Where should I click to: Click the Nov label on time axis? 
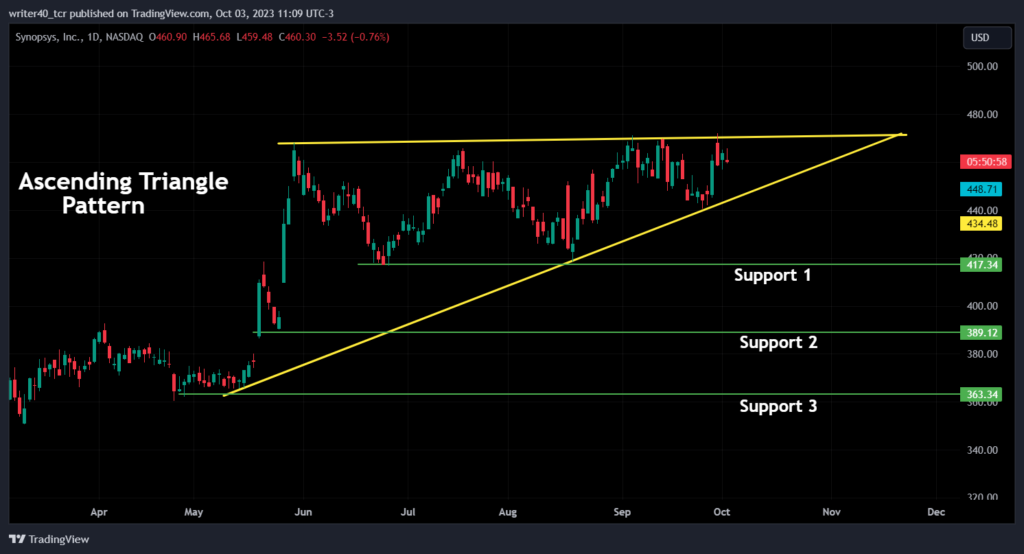pyautogui.click(x=831, y=512)
